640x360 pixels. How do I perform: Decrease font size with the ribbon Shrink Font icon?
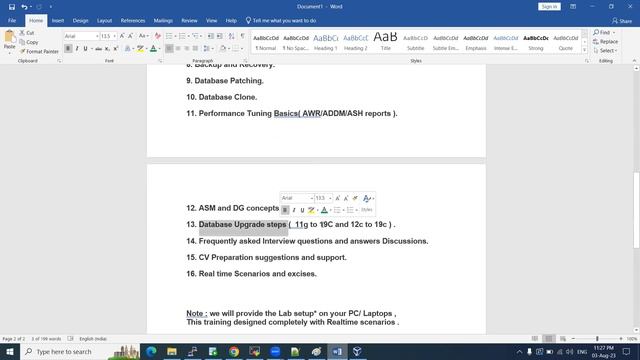point(131,36)
